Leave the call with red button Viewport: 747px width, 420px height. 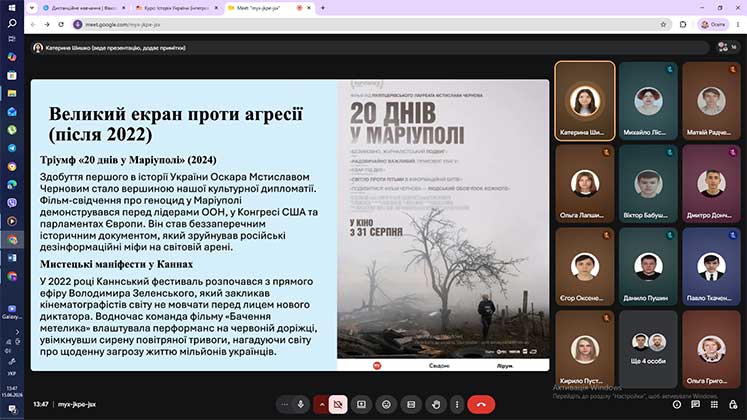pyautogui.click(x=481, y=404)
